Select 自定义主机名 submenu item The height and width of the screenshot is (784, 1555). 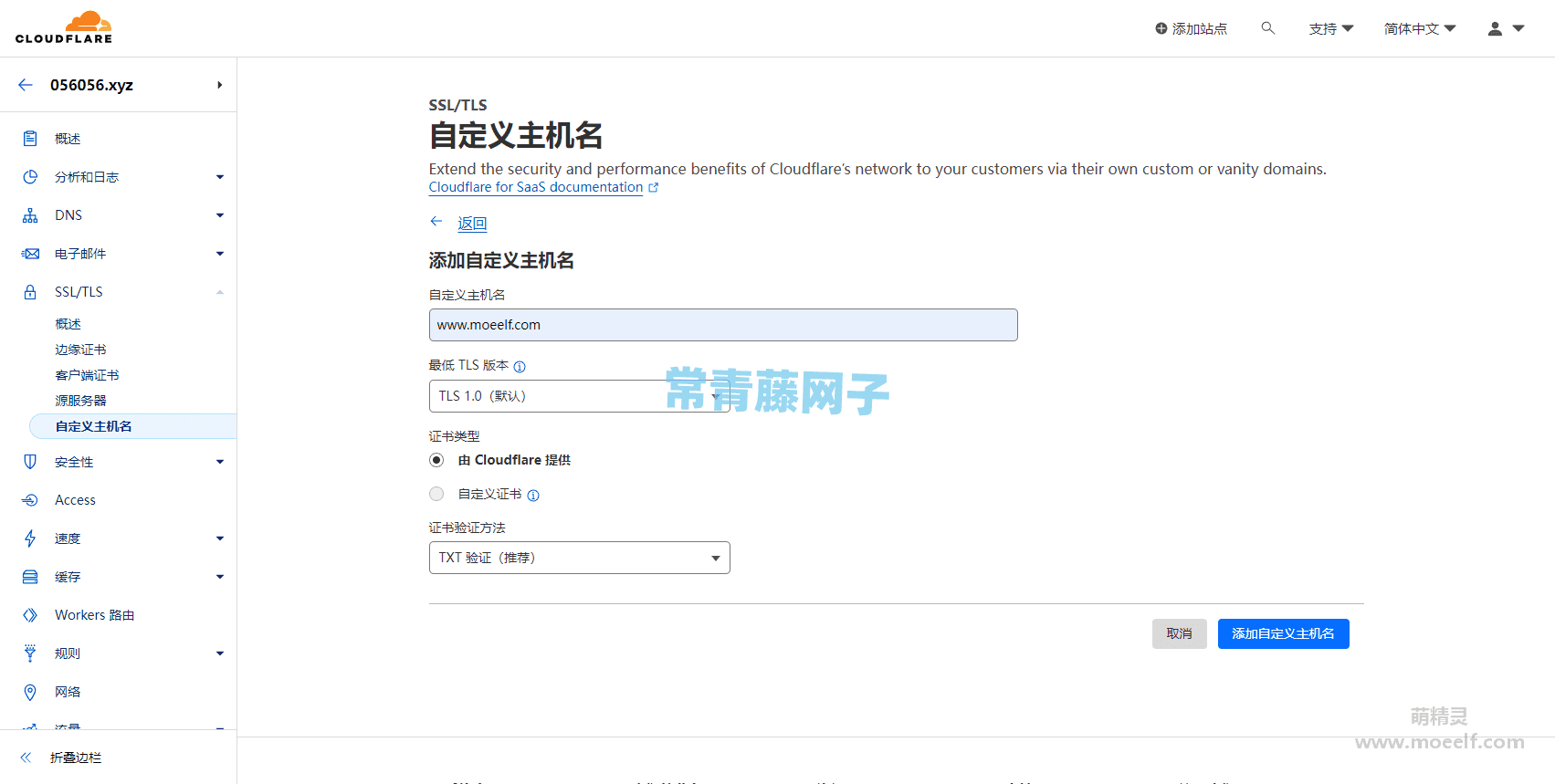pos(133,426)
